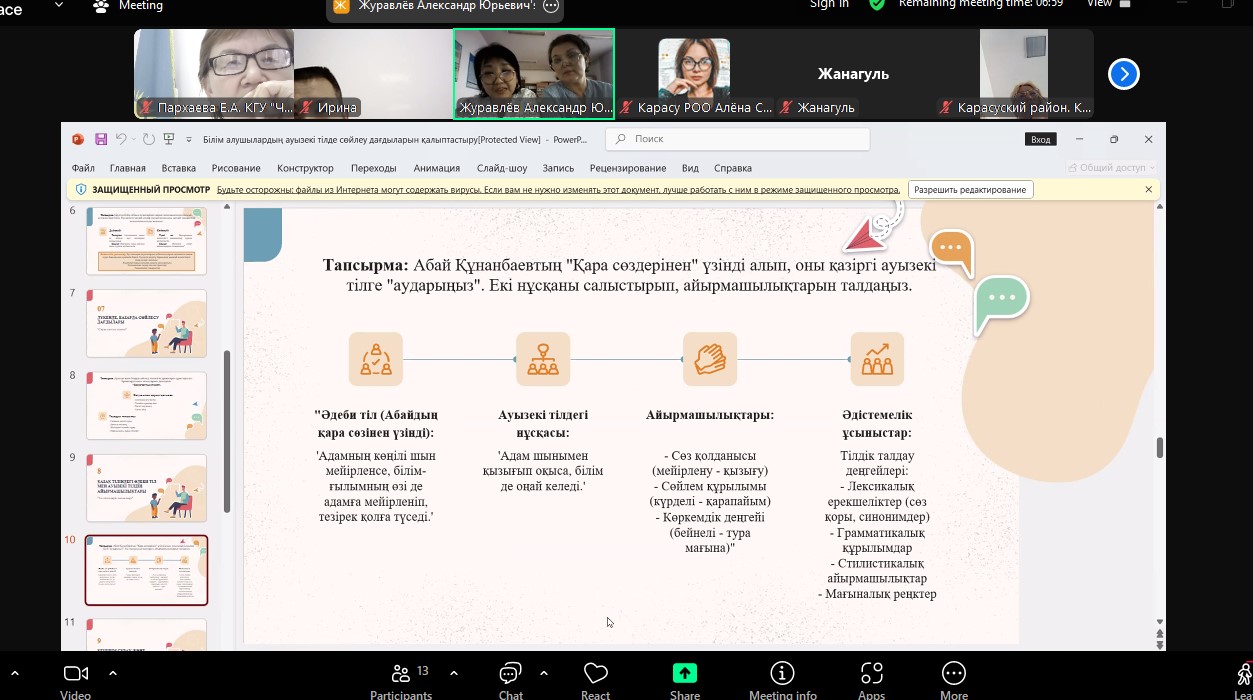Click the Meeting info icon
Screen dimensions: 1253x700
(782, 673)
